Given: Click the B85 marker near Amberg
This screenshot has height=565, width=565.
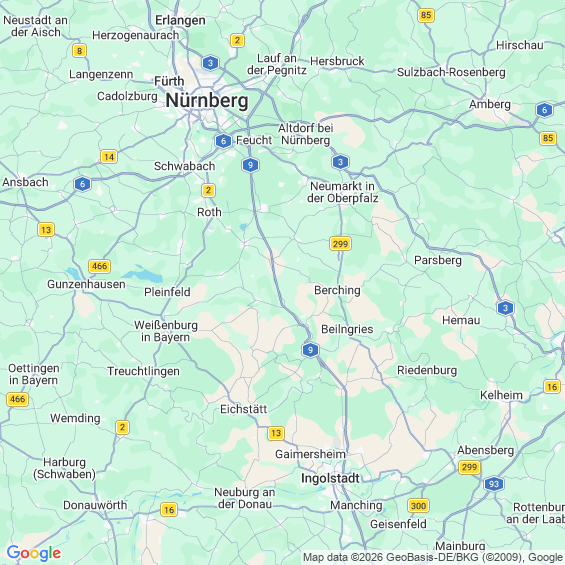Looking at the screenshot, I should pos(548,138).
